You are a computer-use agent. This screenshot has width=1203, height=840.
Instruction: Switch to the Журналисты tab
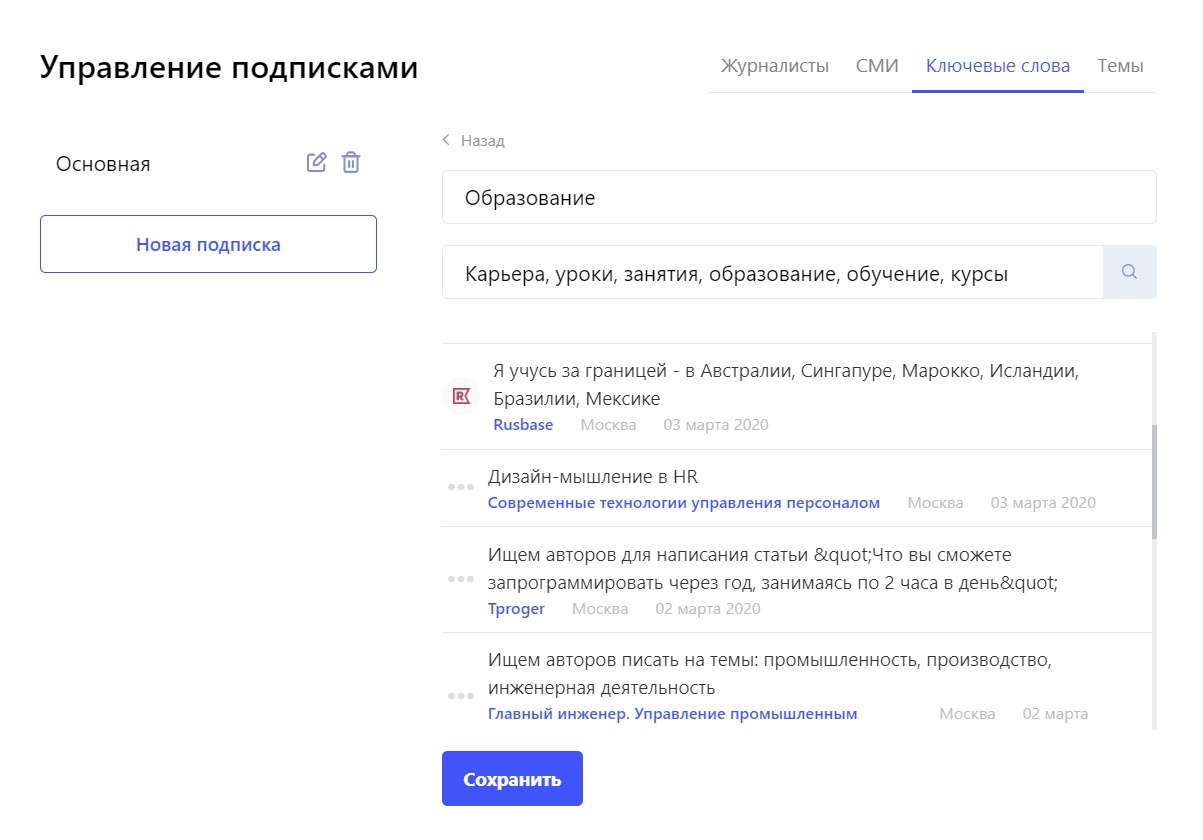[x=775, y=66]
